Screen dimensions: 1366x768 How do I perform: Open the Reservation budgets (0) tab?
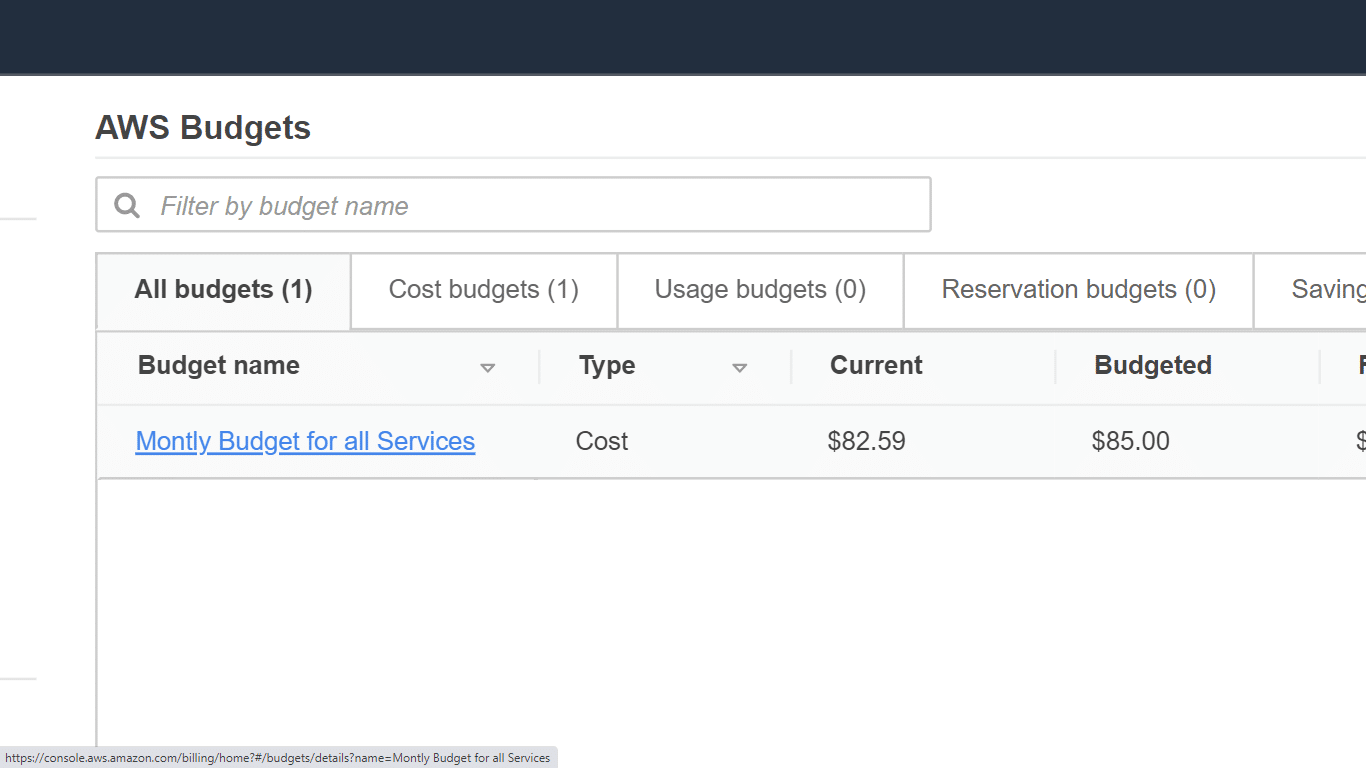point(1078,290)
